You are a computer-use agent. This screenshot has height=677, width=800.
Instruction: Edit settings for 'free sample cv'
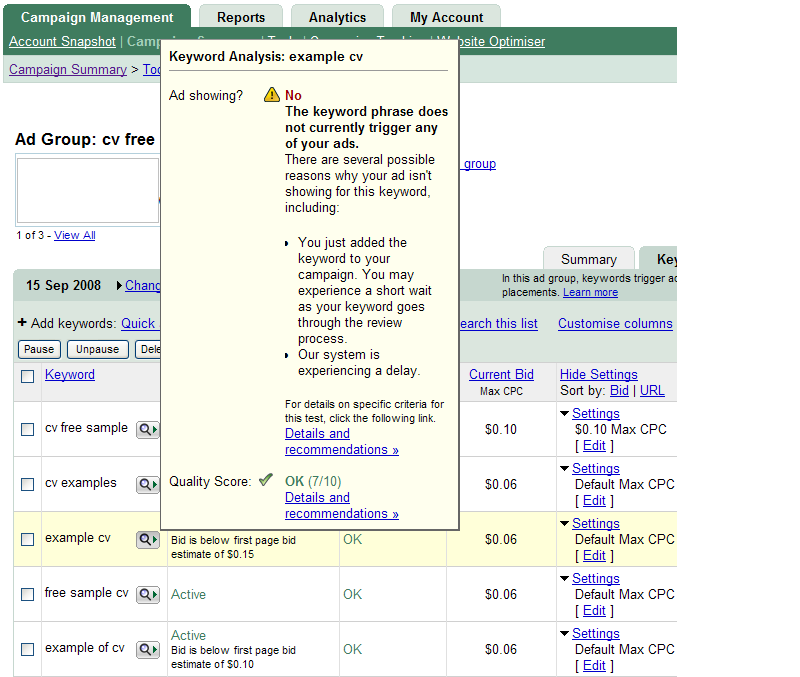pyautogui.click(x=594, y=611)
